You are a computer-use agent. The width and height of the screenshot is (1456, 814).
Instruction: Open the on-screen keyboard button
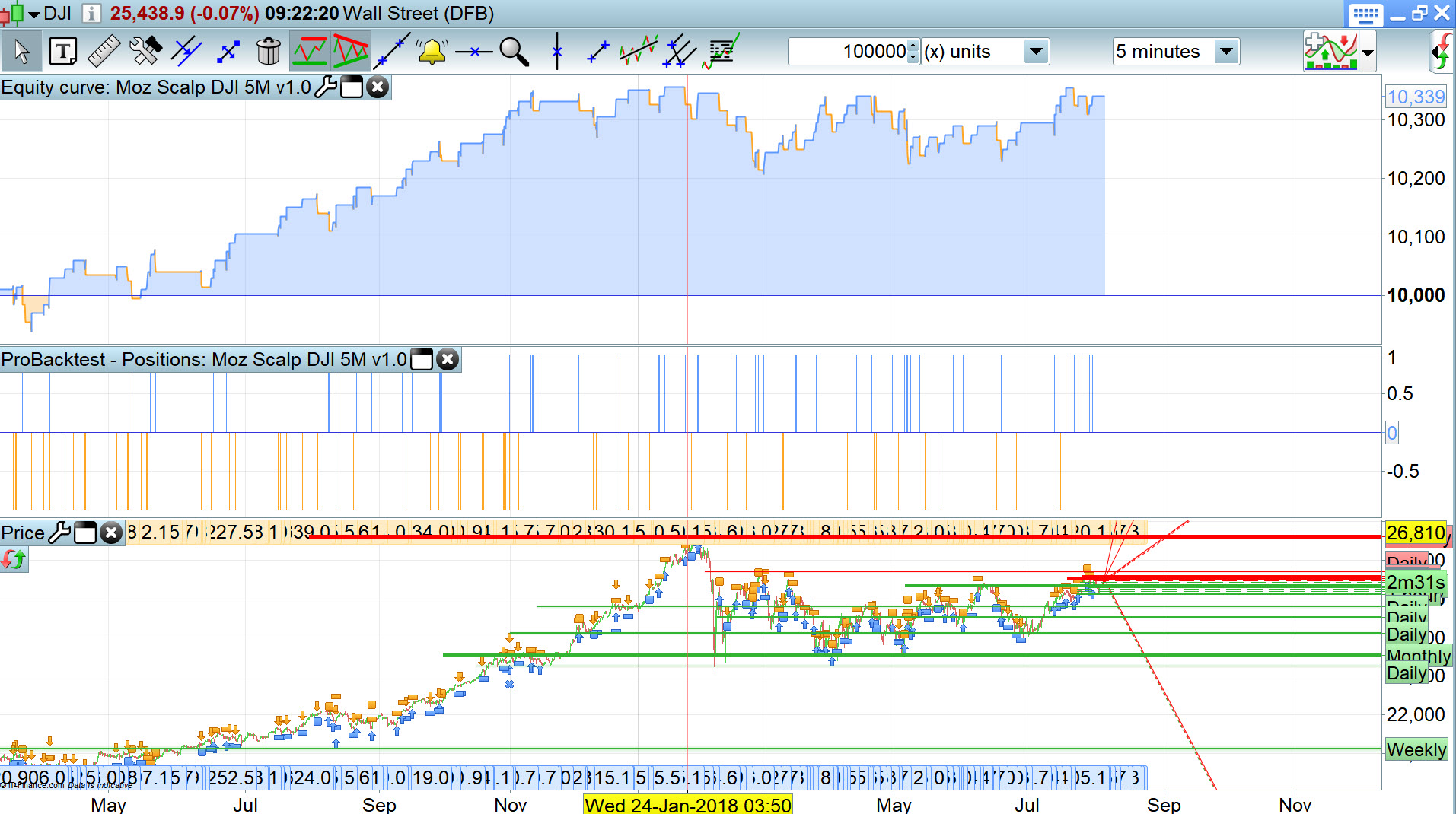(x=1365, y=14)
